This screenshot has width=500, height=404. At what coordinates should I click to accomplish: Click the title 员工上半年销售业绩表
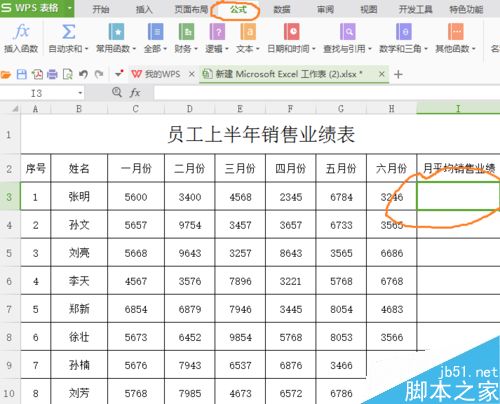pyautogui.click(x=261, y=135)
